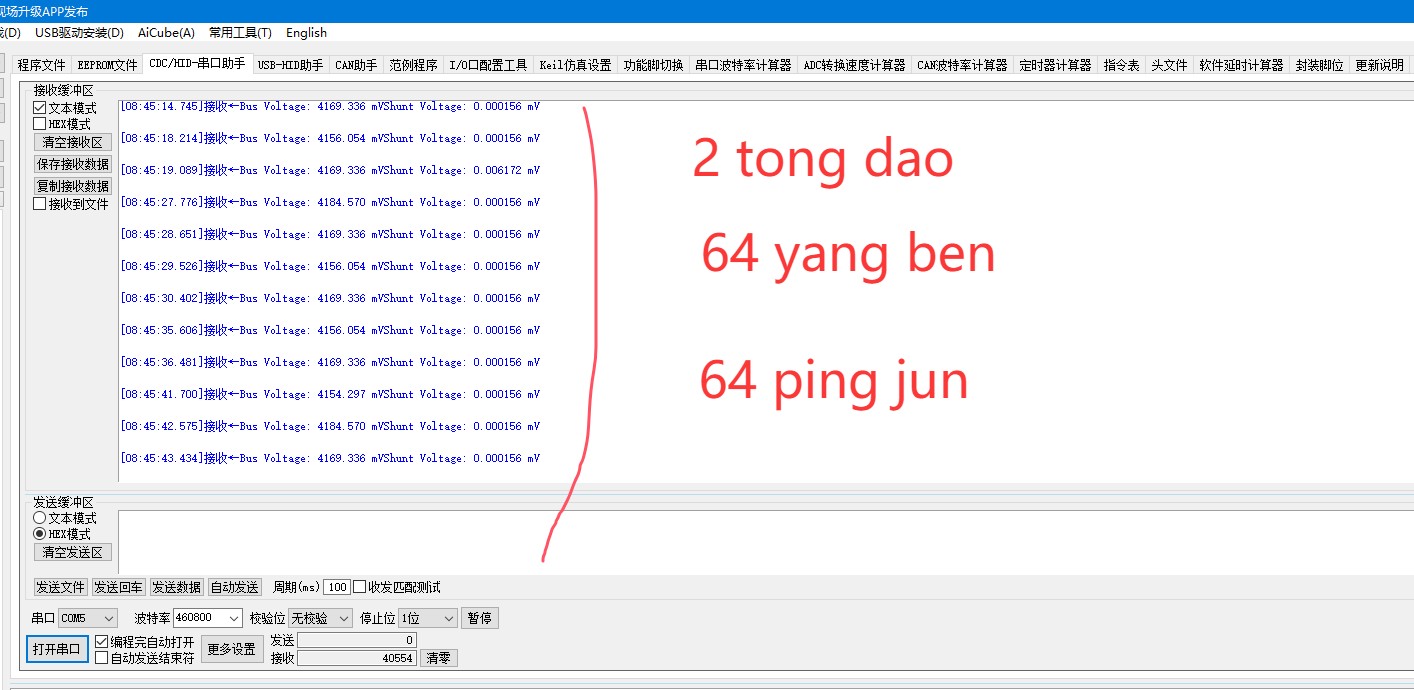Click 发送数据 button
Viewport: 1414px width, 690px height.
pos(177,587)
